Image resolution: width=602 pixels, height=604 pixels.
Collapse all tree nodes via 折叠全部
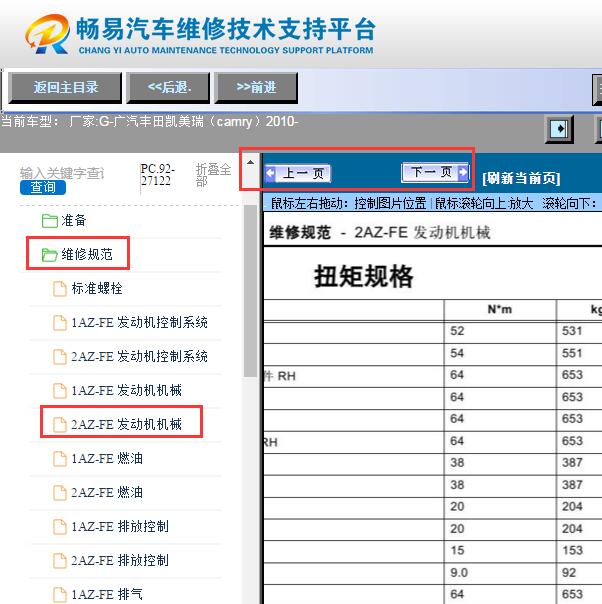[213, 175]
